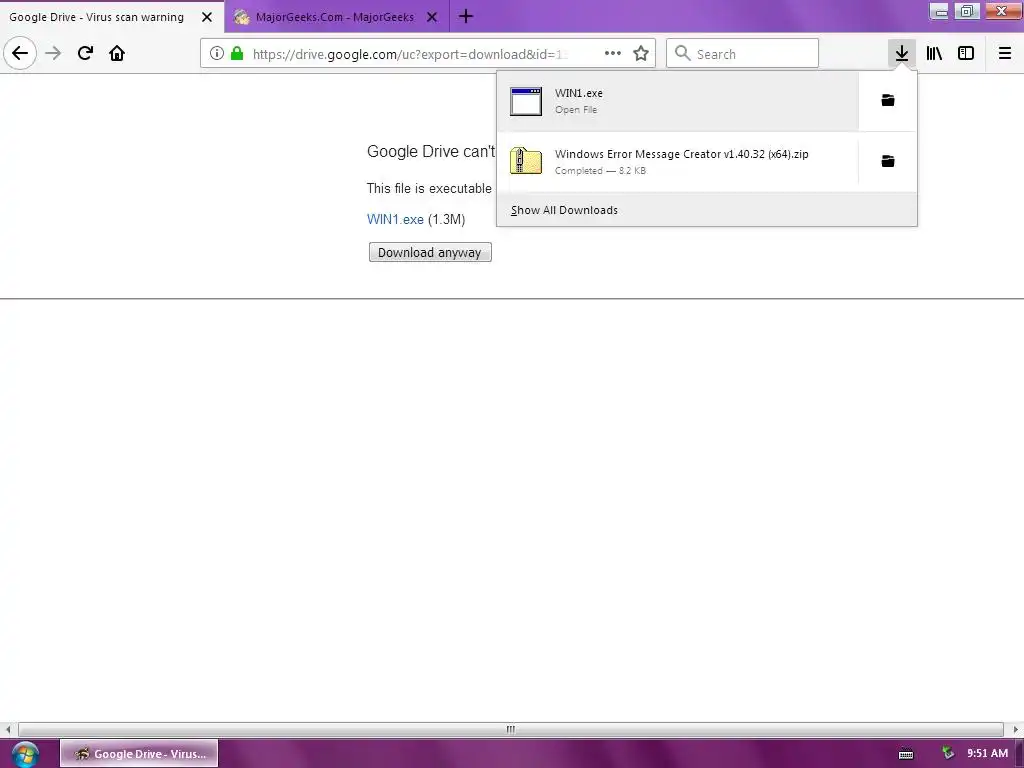The width and height of the screenshot is (1024, 768).
Task: Show site information icon in address bar
Action: pos(217,54)
